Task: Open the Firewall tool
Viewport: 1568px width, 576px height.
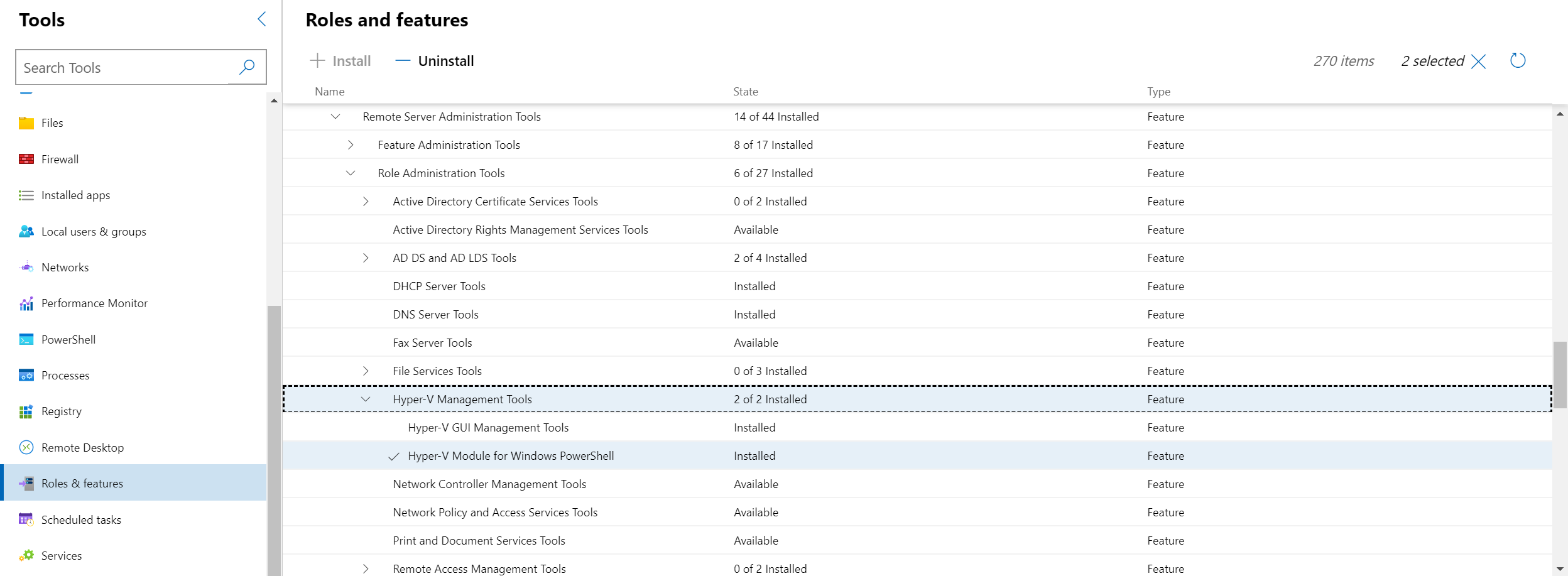Action: point(60,159)
